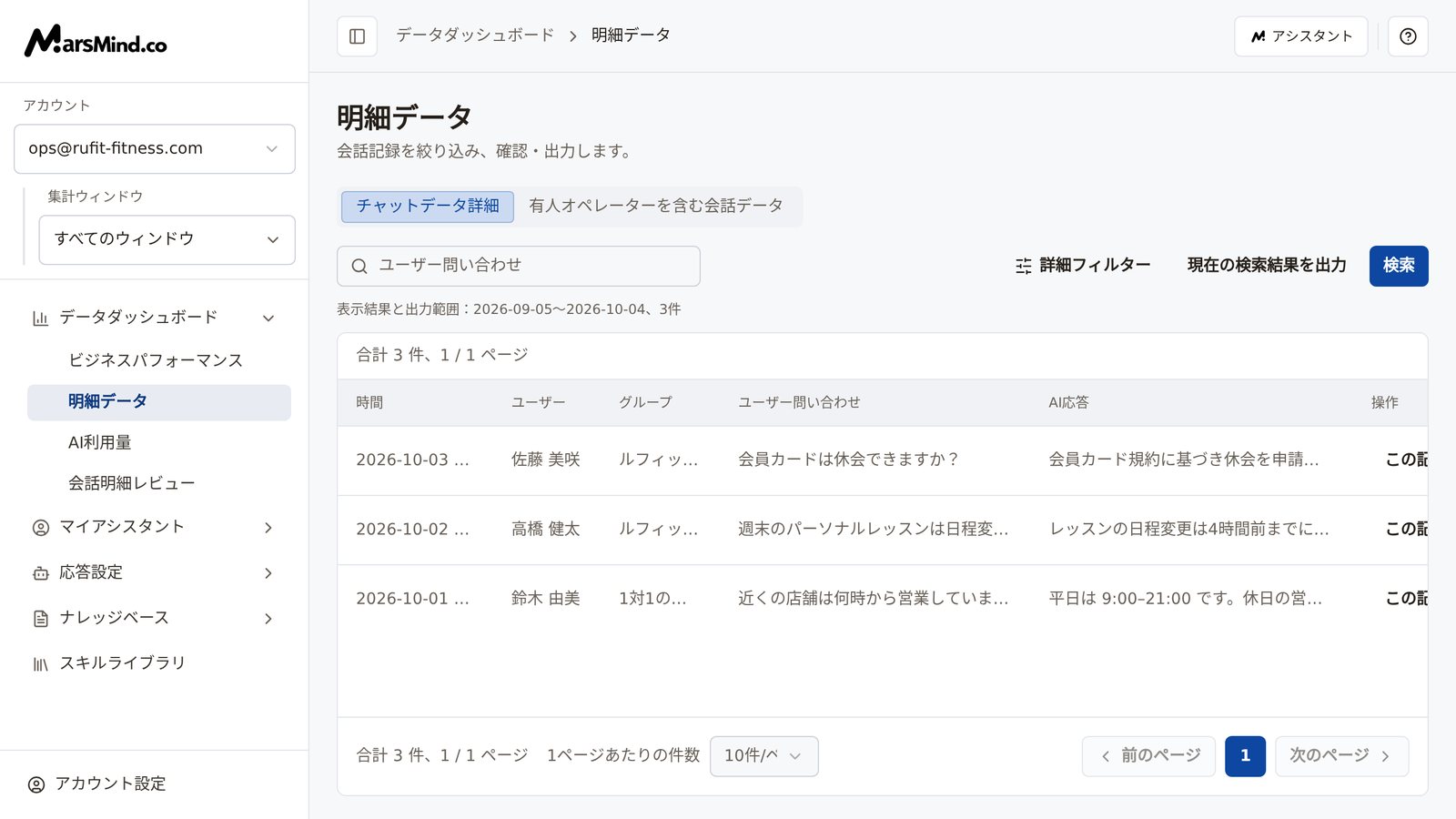Click the 2026-10-01 time cell

tap(412, 599)
